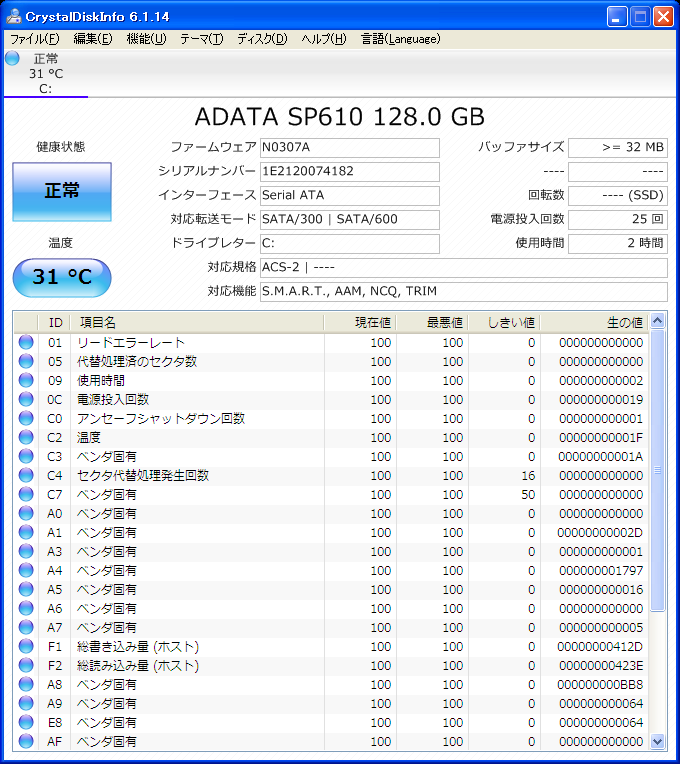
Task: Click status icon of row A7
Action: 26,627
